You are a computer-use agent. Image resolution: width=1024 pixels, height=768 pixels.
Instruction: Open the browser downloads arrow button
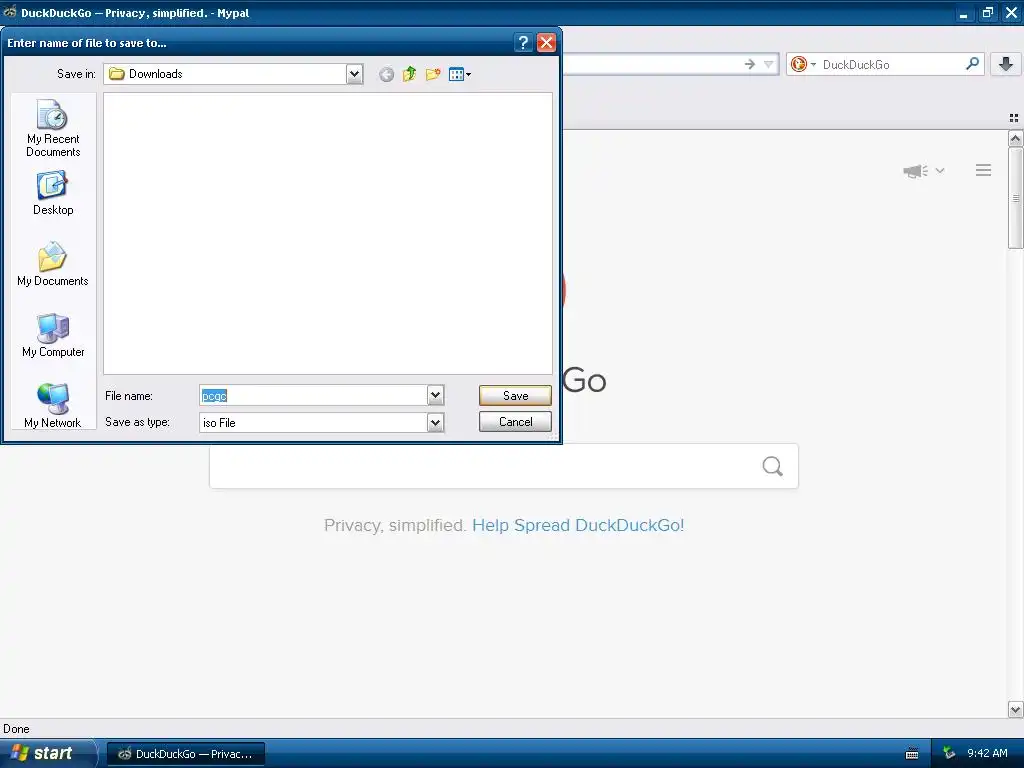point(1006,64)
